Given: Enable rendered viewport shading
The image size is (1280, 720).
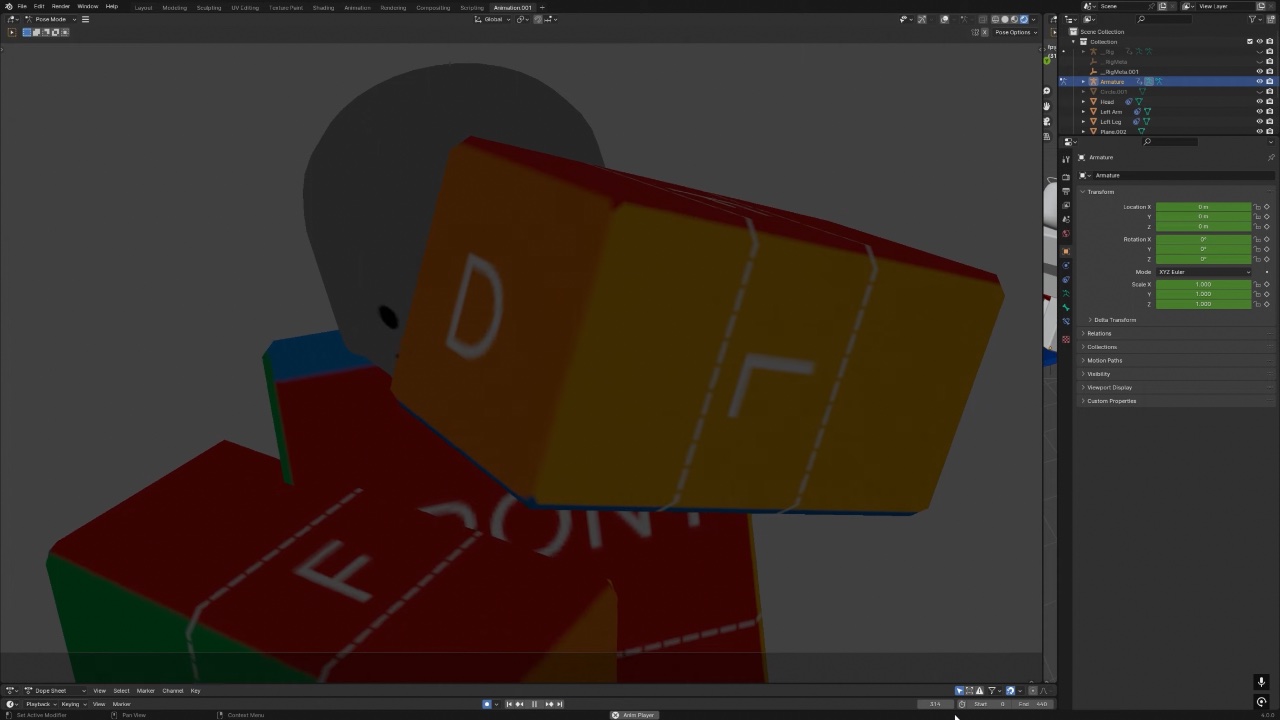Looking at the screenshot, I should pos(1024,19).
